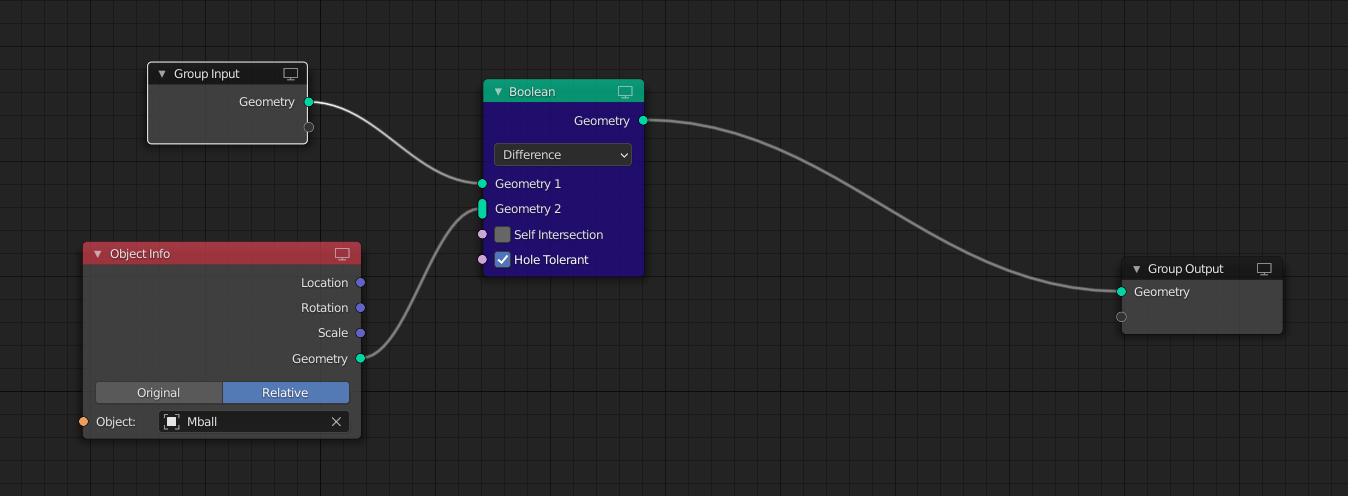1348x496 pixels.
Task: Click the Scale output socket
Action: click(360, 333)
